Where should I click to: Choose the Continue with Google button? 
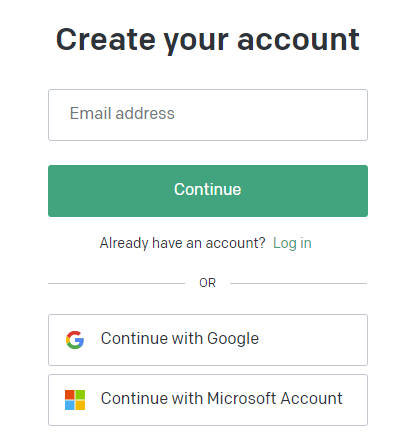tap(208, 340)
